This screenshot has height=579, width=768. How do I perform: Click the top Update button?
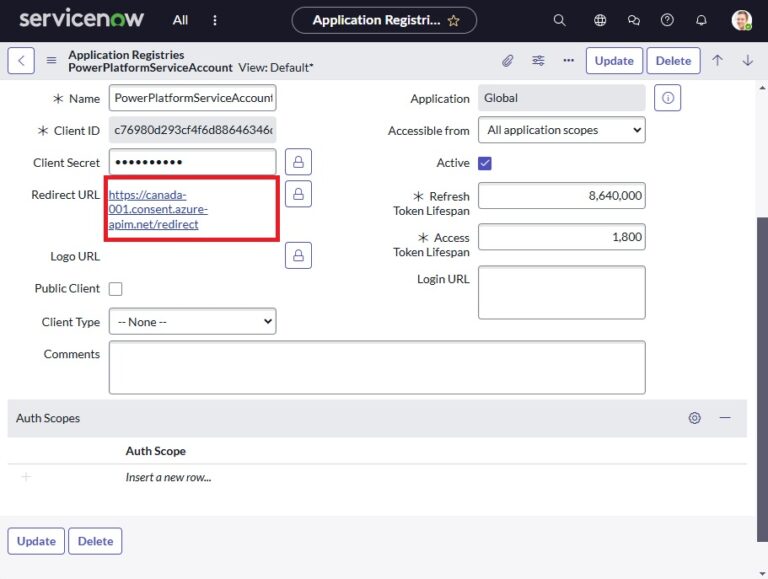pos(614,61)
